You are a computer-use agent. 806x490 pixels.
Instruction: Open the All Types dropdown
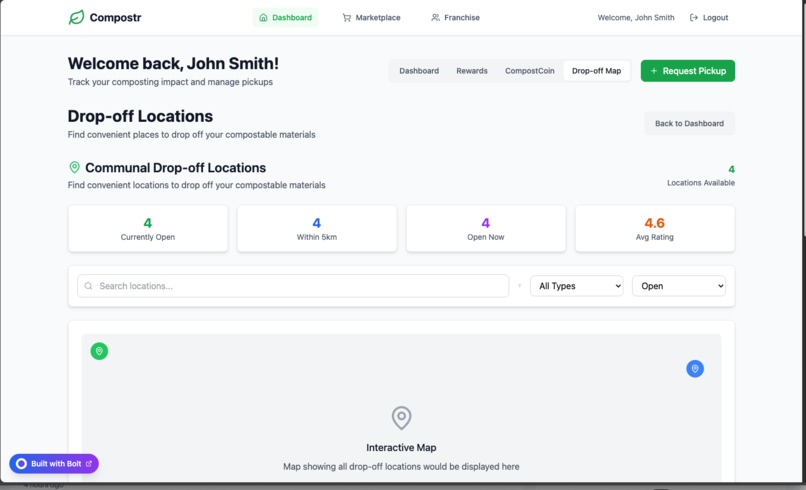pos(577,286)
